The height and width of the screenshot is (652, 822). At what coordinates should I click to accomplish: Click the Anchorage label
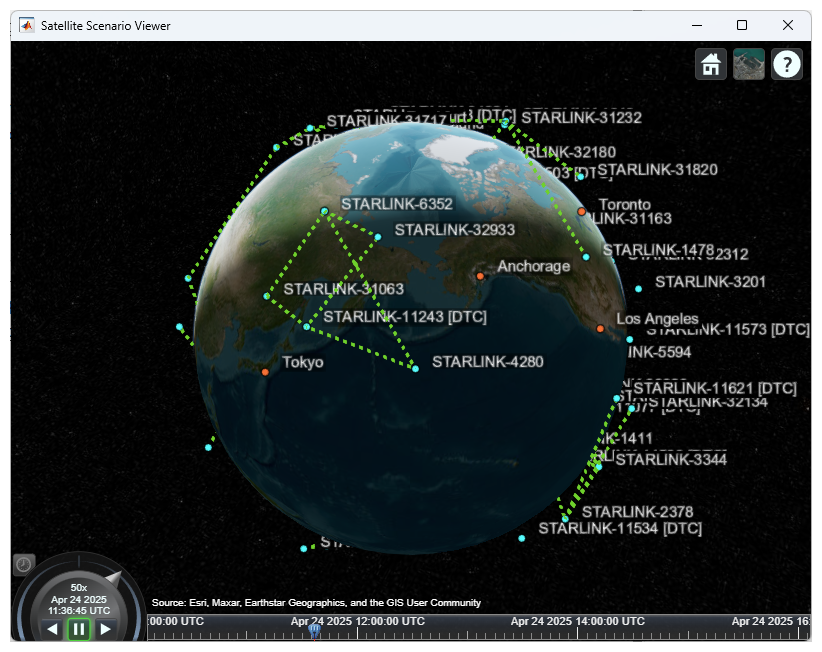tap(534, 266)
